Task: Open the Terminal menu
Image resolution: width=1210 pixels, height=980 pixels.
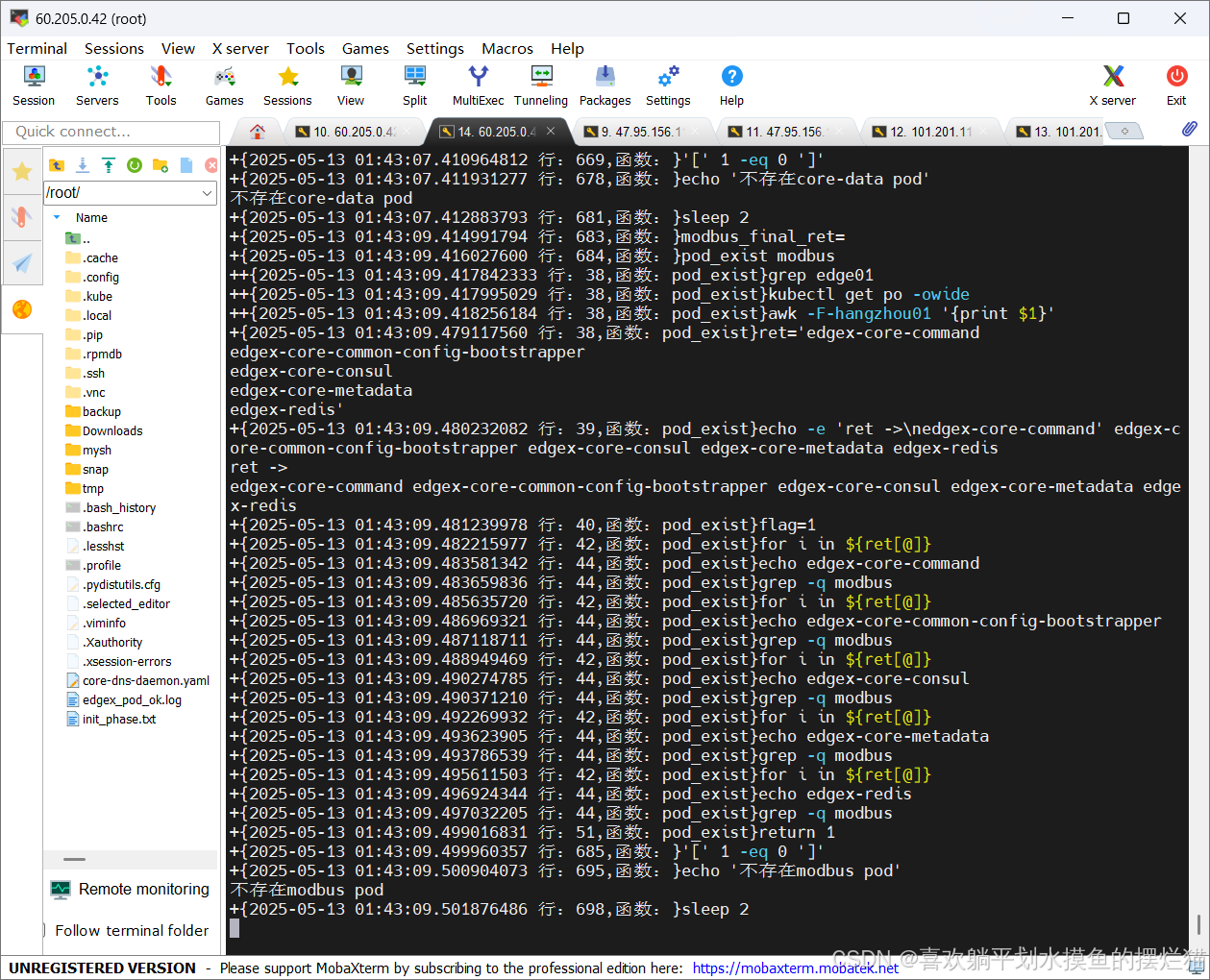Action: [37, 49]
